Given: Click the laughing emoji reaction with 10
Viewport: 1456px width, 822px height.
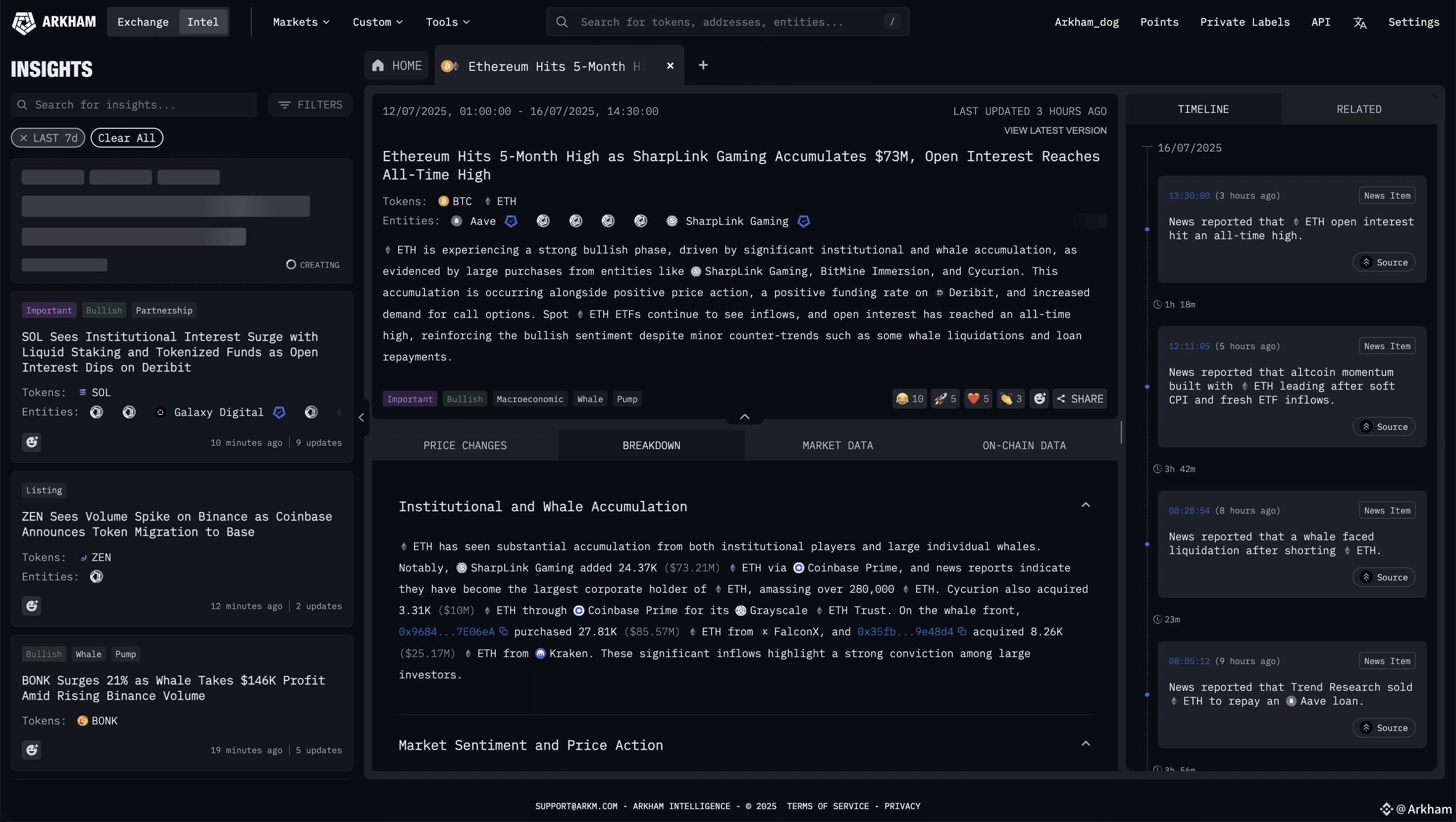Looking at the screenshot, I should 909,399.
